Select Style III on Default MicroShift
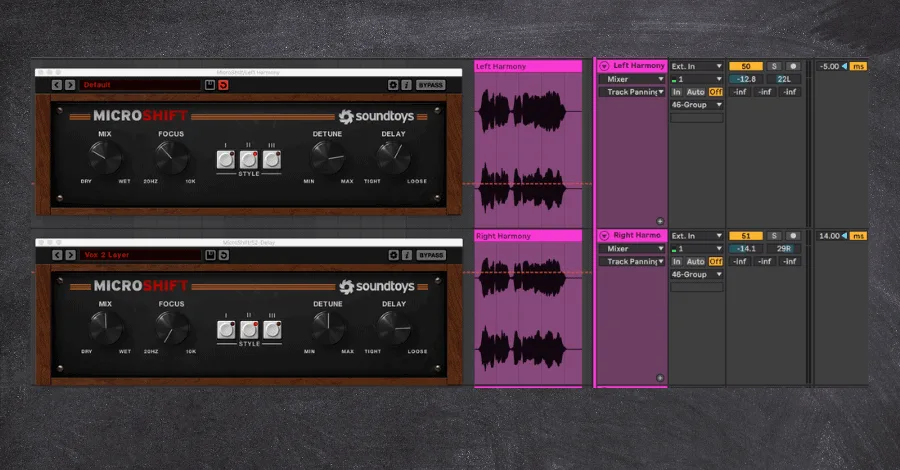 tap(271, 160)
